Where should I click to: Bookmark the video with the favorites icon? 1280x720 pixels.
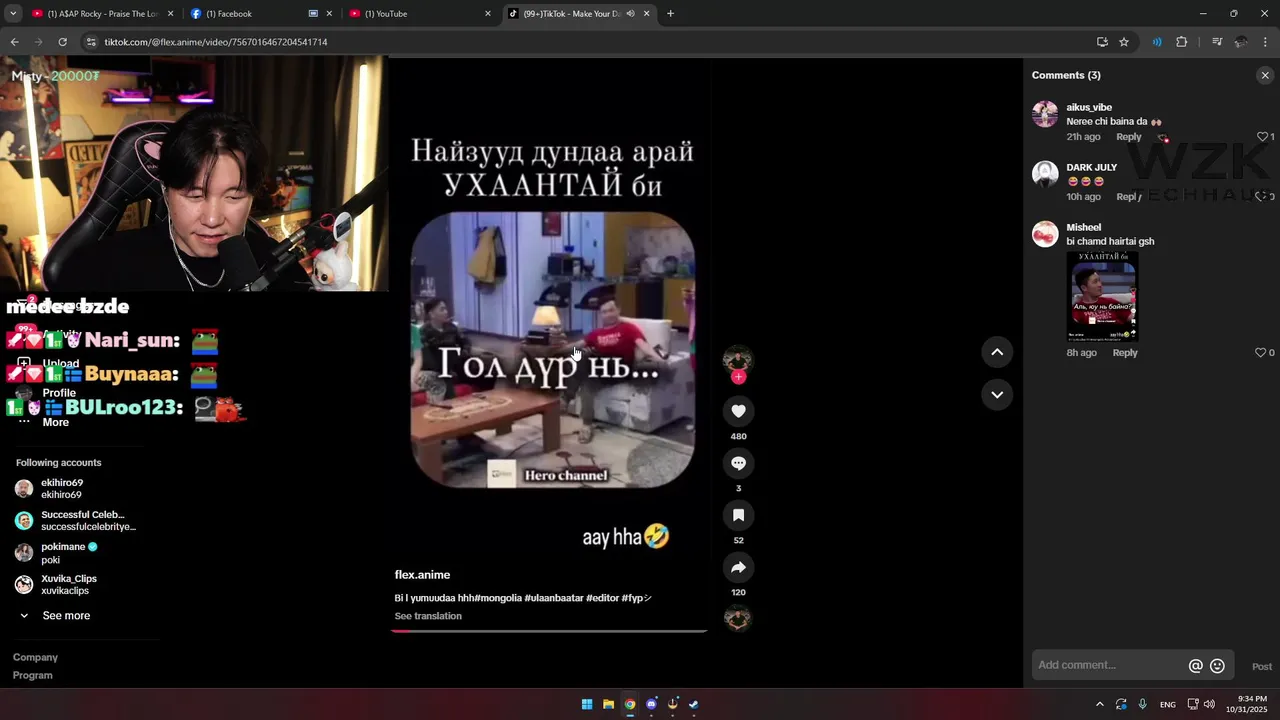[x=738, y=515]
